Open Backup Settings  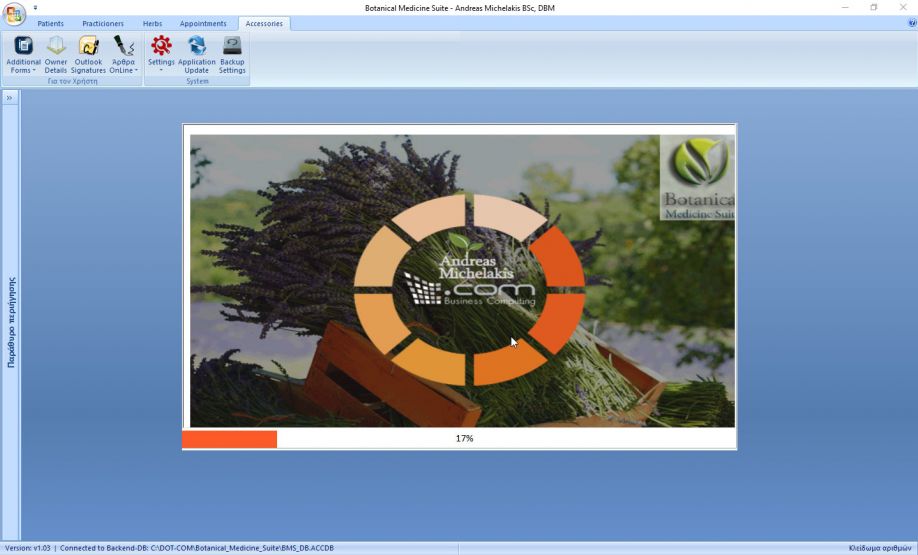[232, 54]
